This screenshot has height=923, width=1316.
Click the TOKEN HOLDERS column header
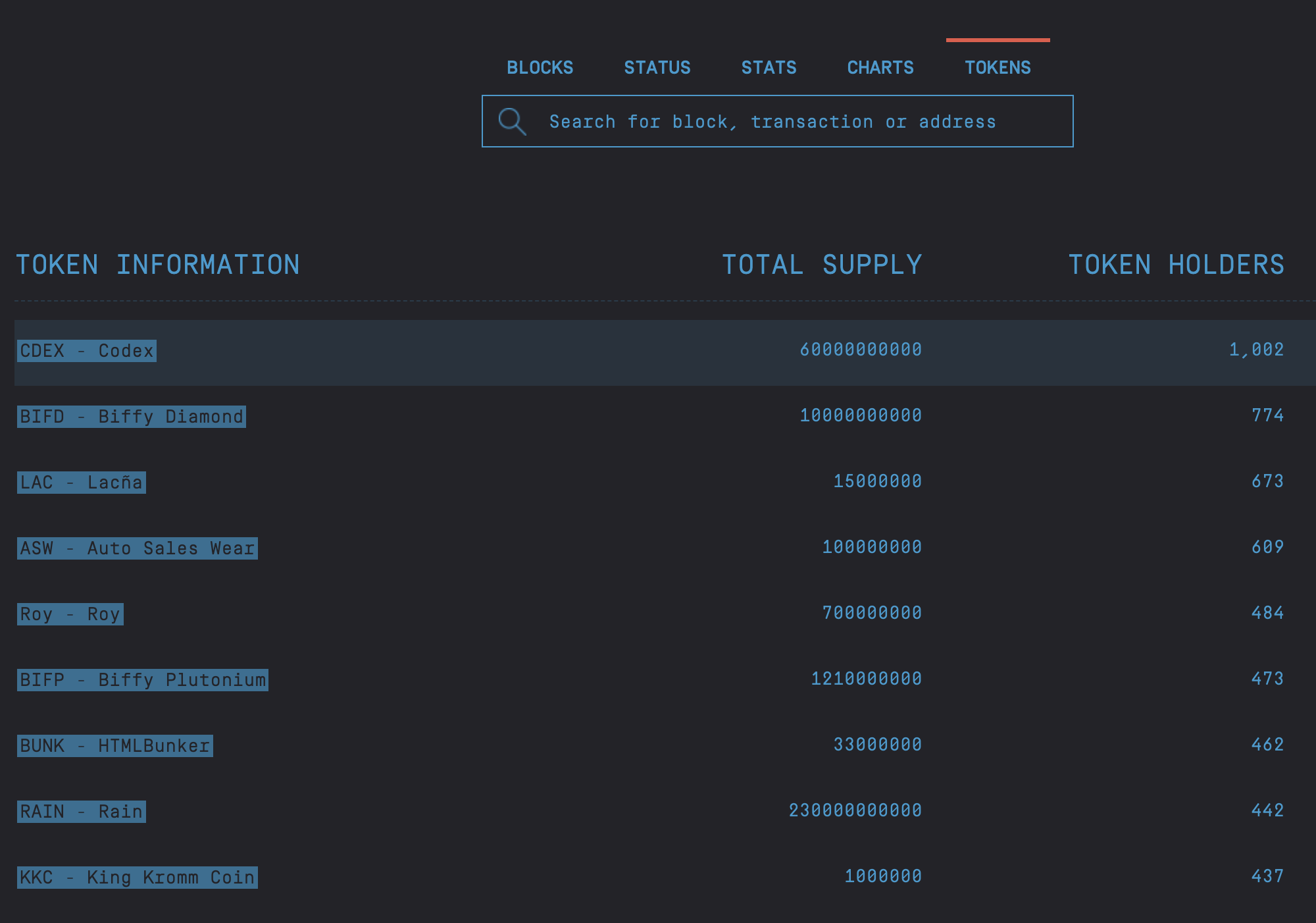coord(1176,265)
